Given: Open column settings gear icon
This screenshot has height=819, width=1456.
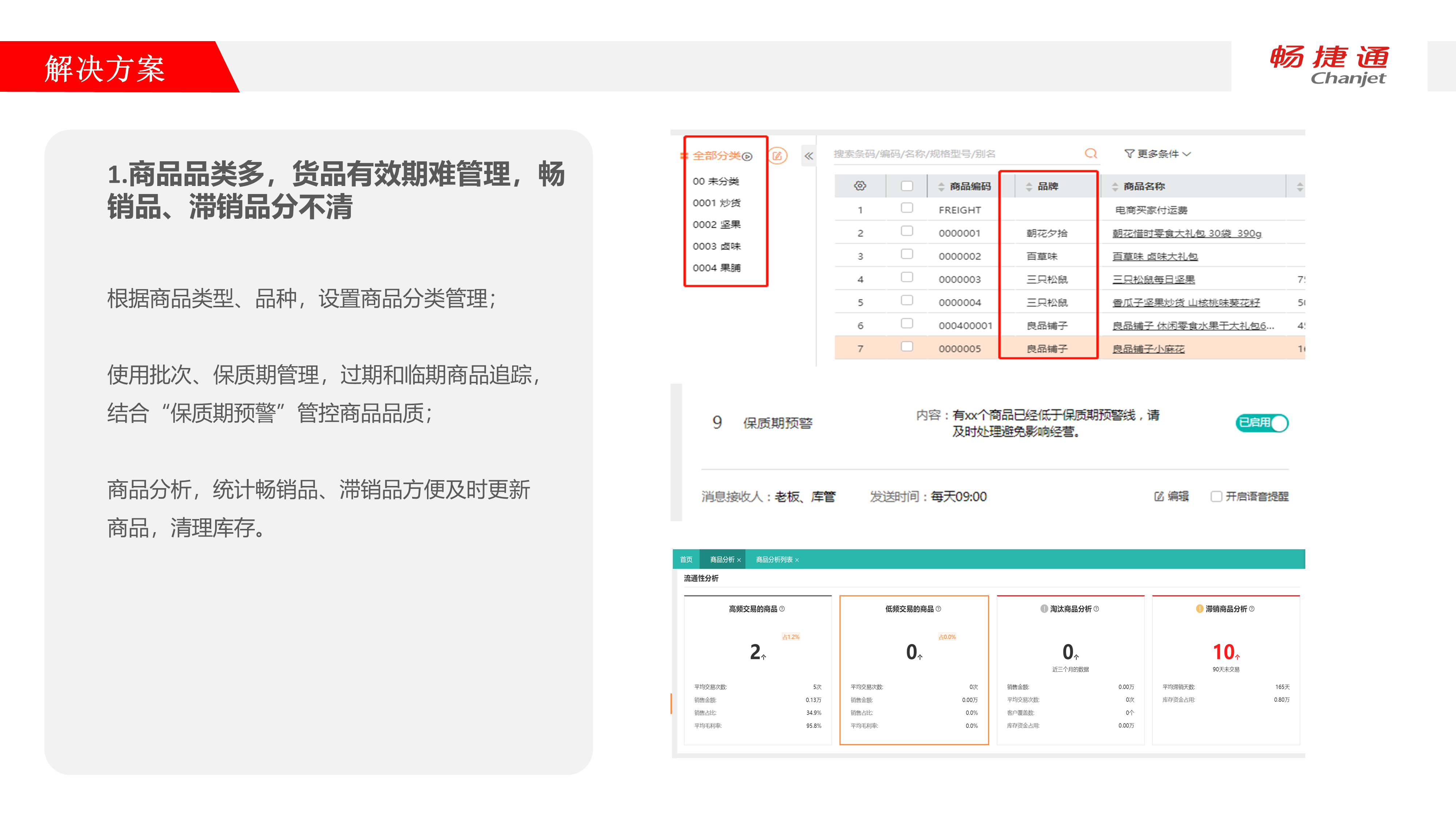Looking at the screenshot, I should coord(860,186).
